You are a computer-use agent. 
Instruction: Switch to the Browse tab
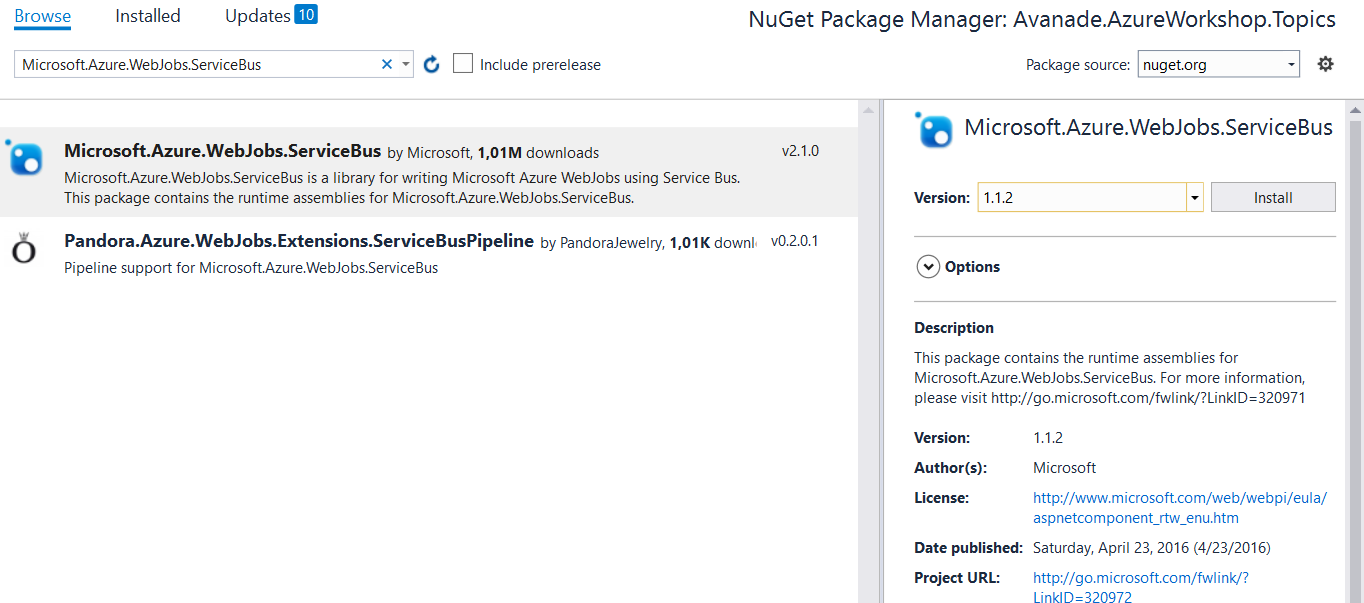(43, 16)
